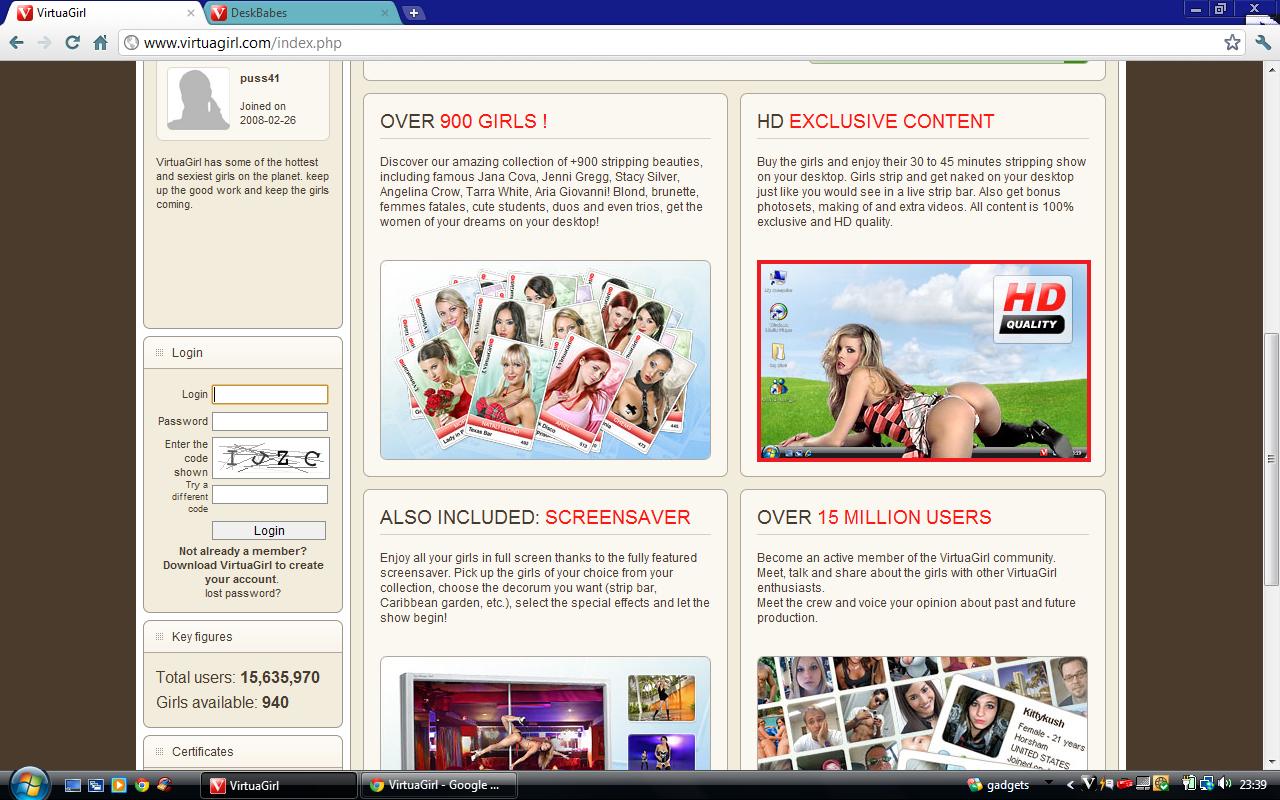
Task: Click the green-checkmark security tray icon
Action: 1160,784
